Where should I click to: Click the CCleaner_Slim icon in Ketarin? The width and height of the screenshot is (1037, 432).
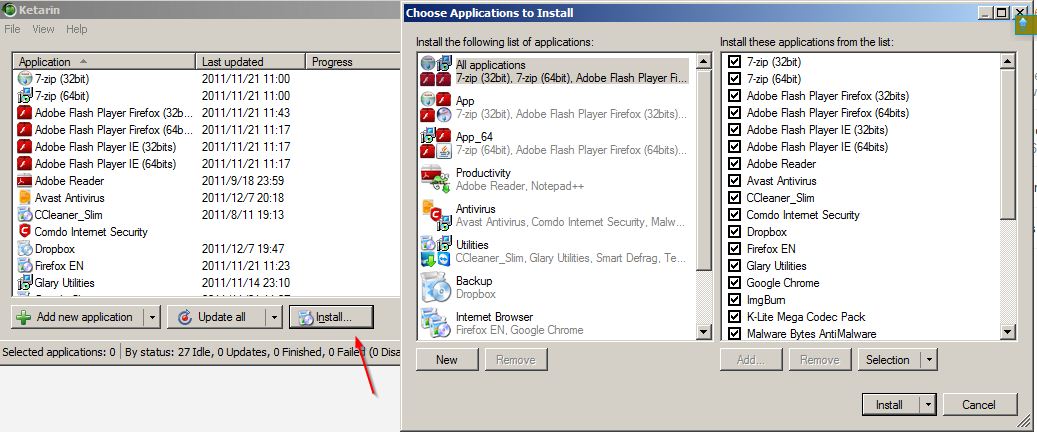24,215
